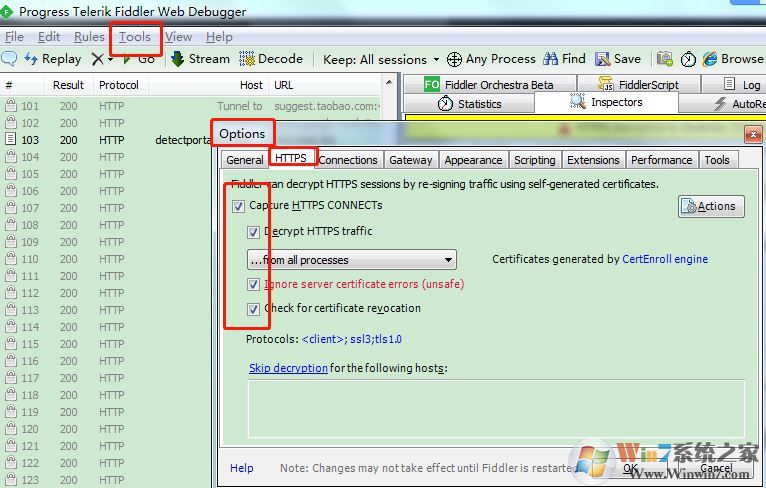Screen dimensions: 766x488
Task: Open the View menu
Action: pos(178,37)
